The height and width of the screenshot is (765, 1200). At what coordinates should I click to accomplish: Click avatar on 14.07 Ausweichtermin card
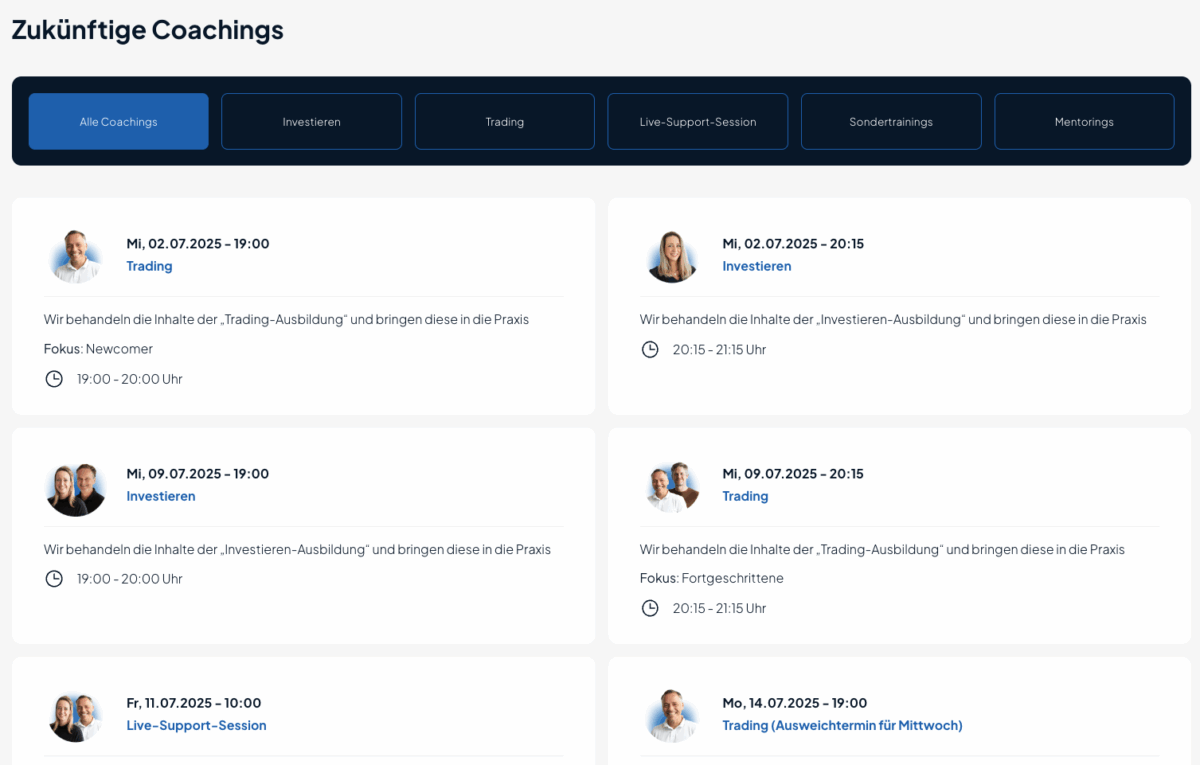672,716
